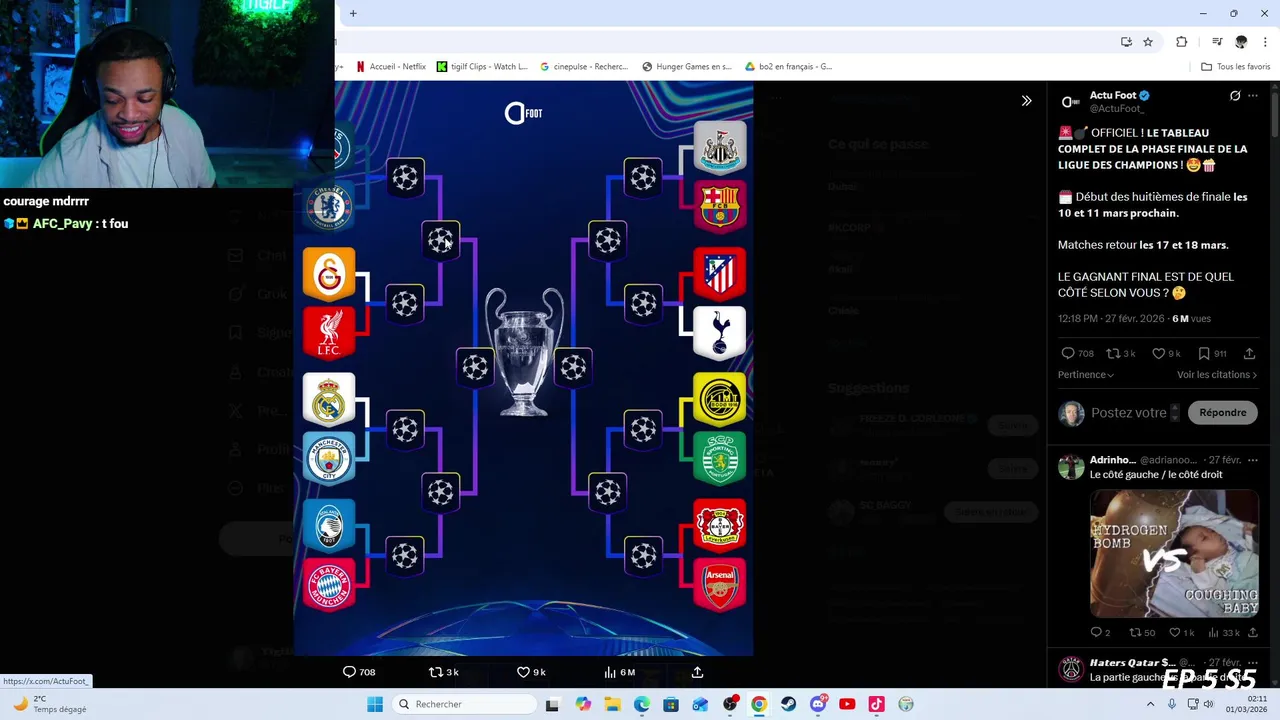Image resolution: width=1280 pixels, height=720 pixels.
Task: Open the Accueil - Netflix bookmark
Action: pos(391,67)
